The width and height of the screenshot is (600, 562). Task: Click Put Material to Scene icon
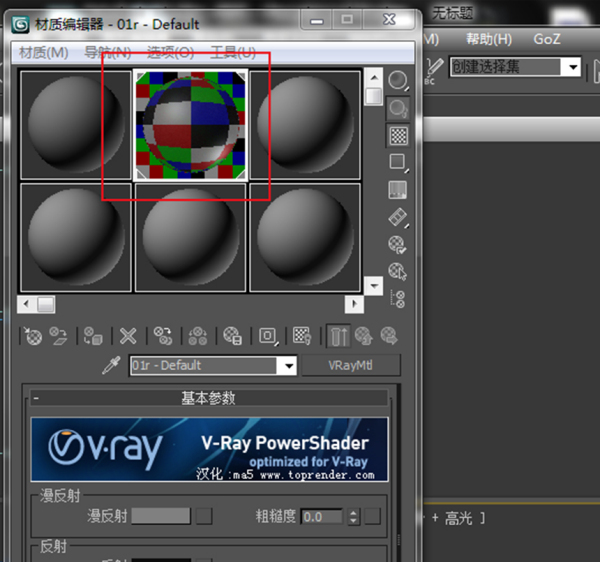click(x=59, y=336)
